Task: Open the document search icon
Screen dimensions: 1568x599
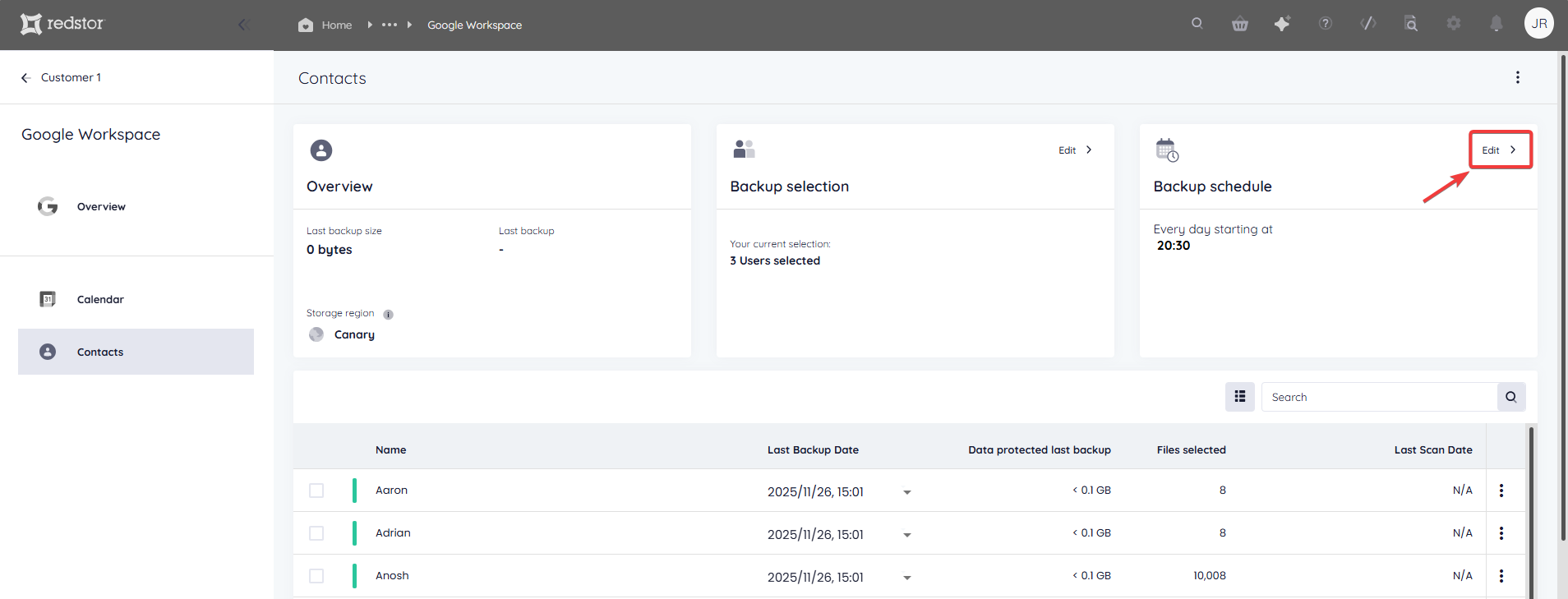Action: point(1411,23)
